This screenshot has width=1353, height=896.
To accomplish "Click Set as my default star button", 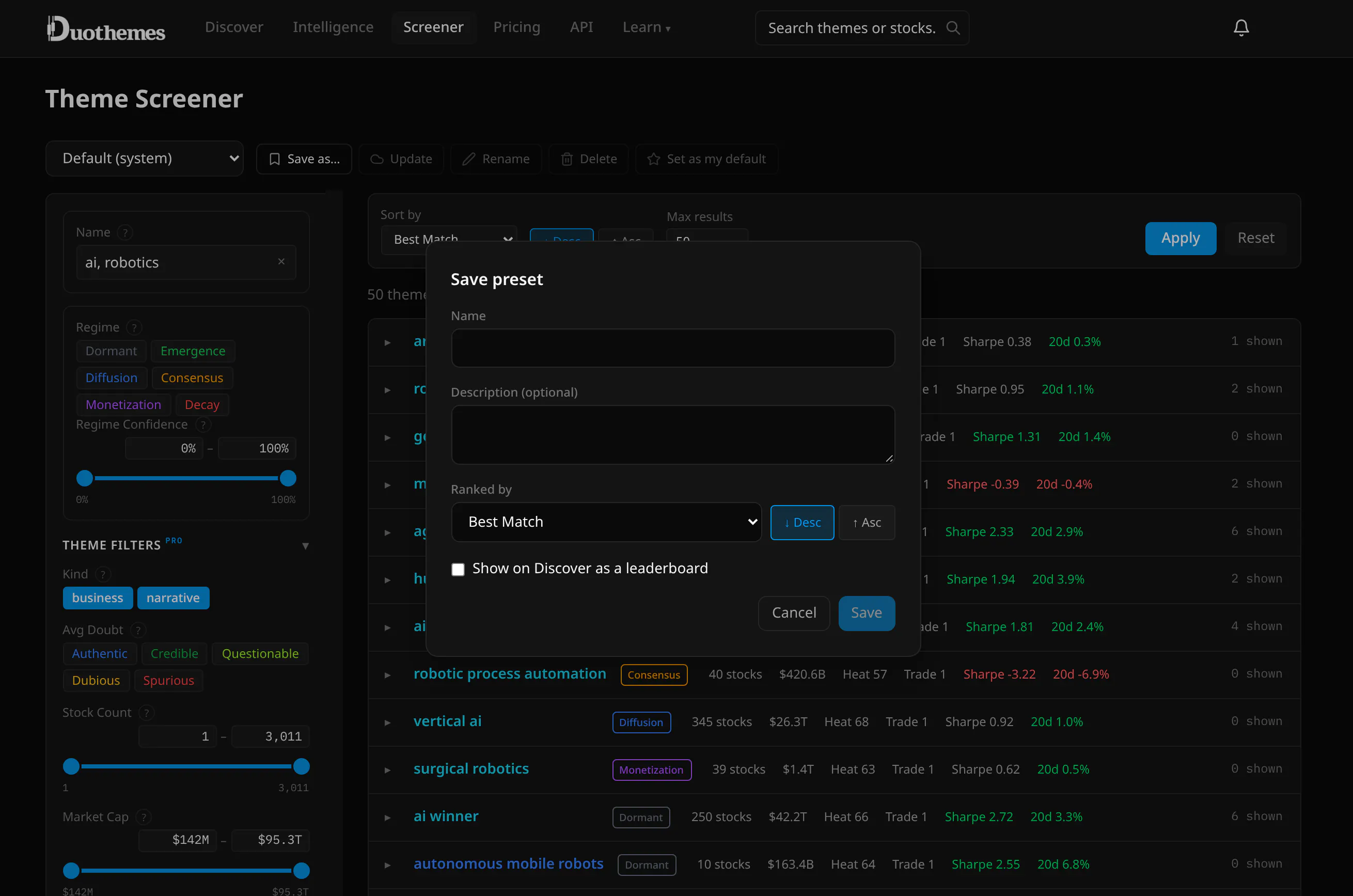I will pos(707,159).
